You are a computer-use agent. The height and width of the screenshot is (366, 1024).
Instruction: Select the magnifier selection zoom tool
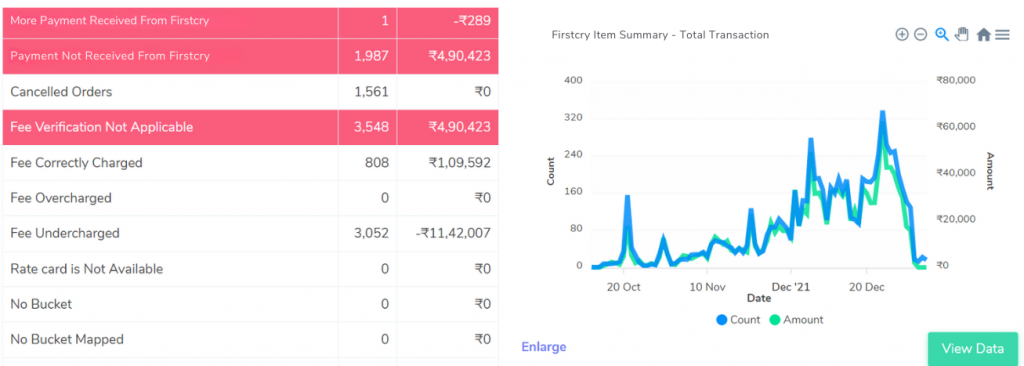(941, 35)
